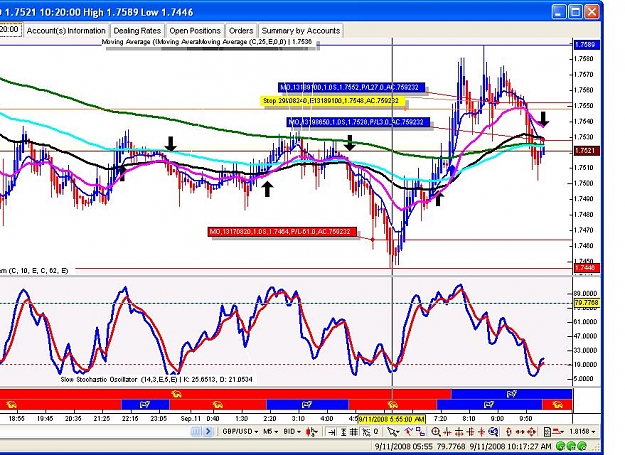Click status bar time 9/11/2008 10:17:27 AM
This screenshot has height=455, width=625.
point(511,446)
